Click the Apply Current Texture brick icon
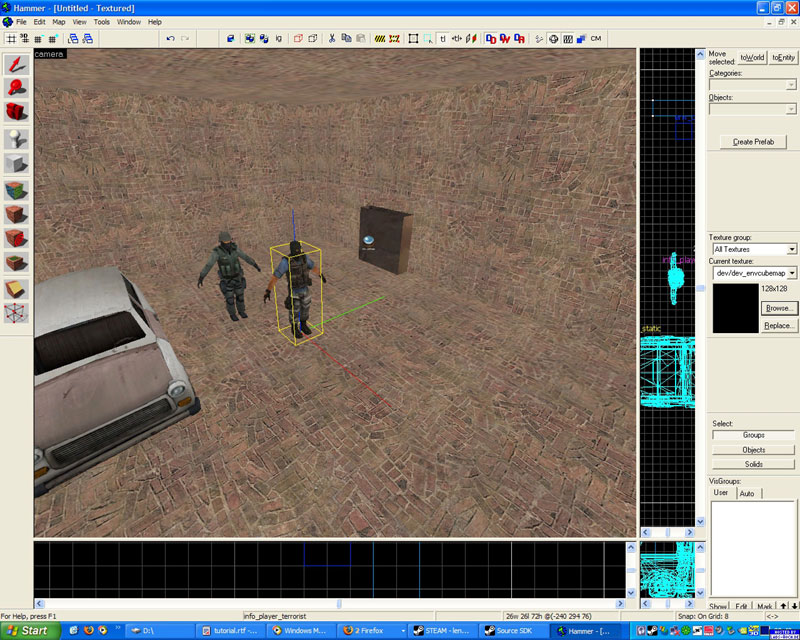This screenshot has width=800, height=640. [16, 214]
